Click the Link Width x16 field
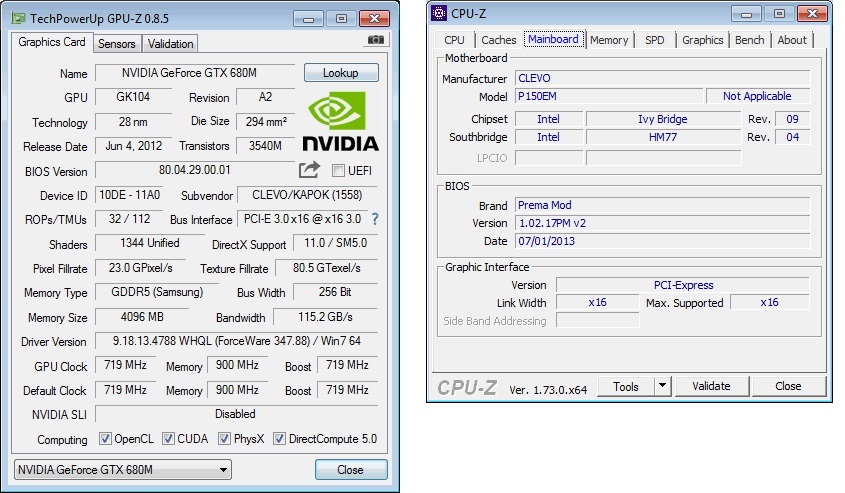This screenshot has width=845, height=493. [598, 302]
